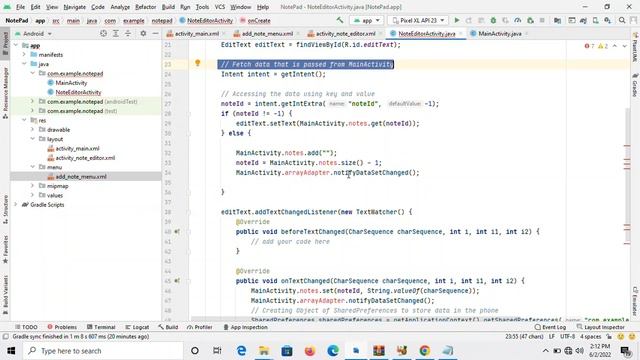The image size is (640, 360).
Task: Open the Gradle side panel
Action: pos(636,85)
